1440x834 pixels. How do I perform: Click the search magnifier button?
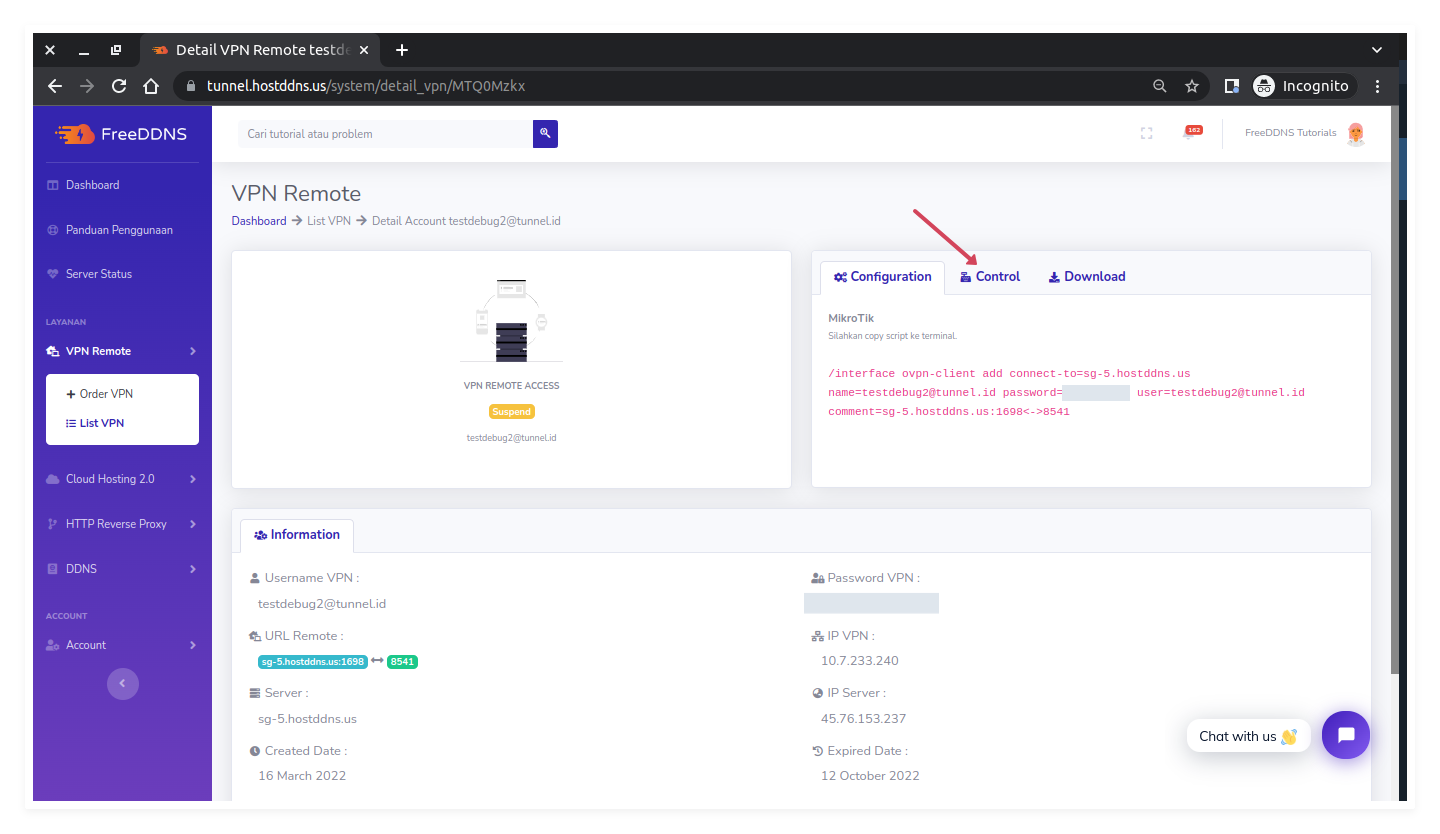coord(545,133)
